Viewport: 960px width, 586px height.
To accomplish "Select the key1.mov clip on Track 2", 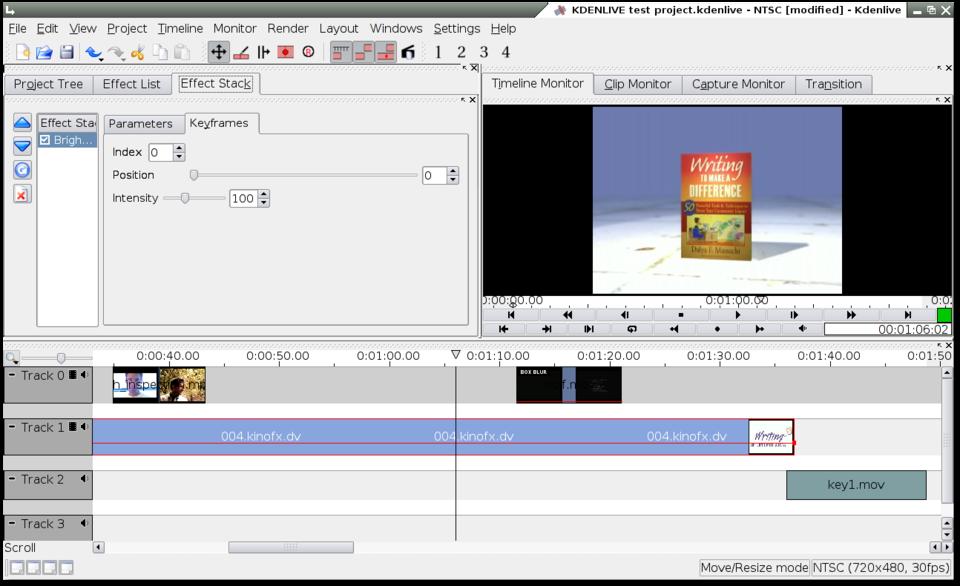I will point(855,485).
